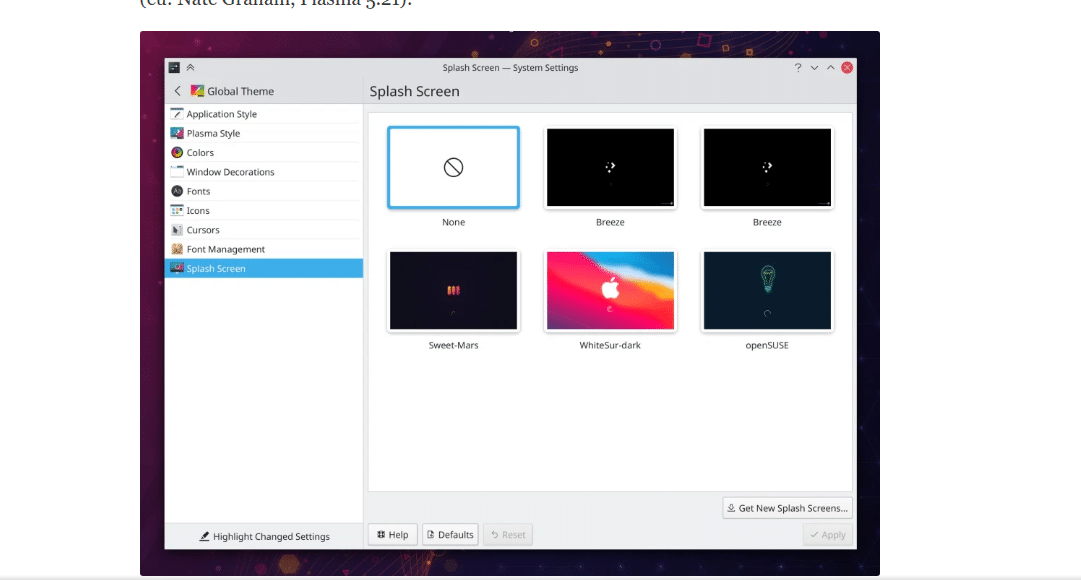Viewport: 1081px width, 580px height.
Task: Choose the Sweet-Mars splash screen thumbnail
Action: click(454, 290)
